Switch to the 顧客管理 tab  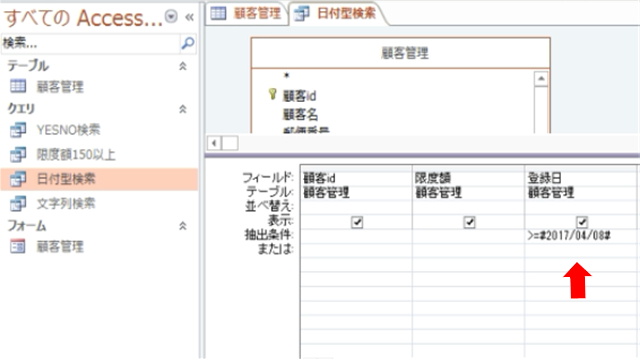pos(246,13)
